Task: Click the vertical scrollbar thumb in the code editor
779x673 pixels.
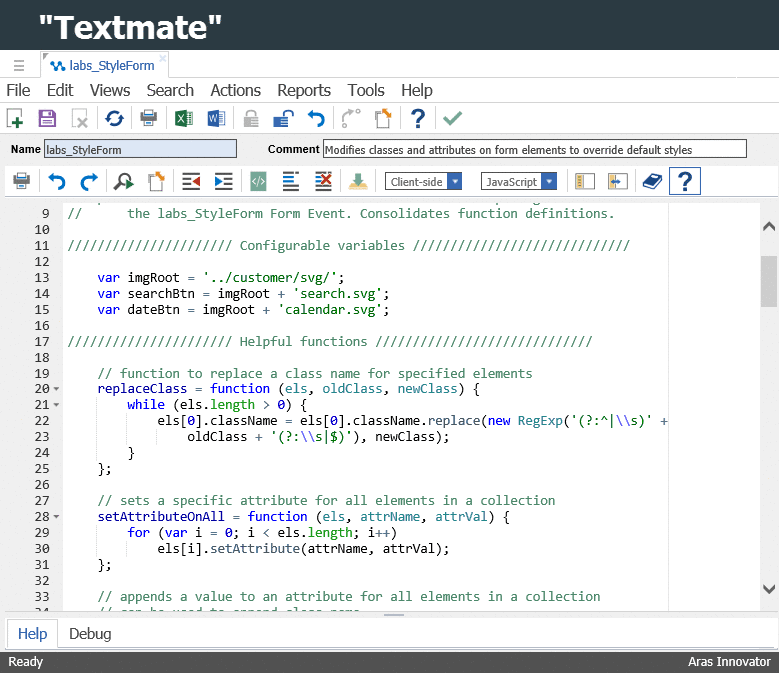Action: [x=768, y=280]
